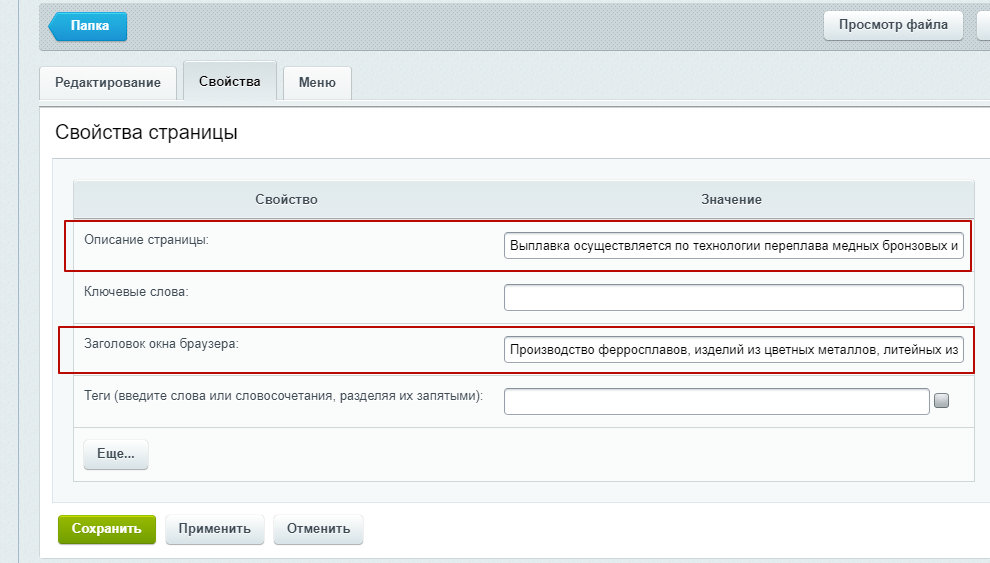Click the Ключевые слова label
Screen dimensions: 990x563
coord(137,292)
